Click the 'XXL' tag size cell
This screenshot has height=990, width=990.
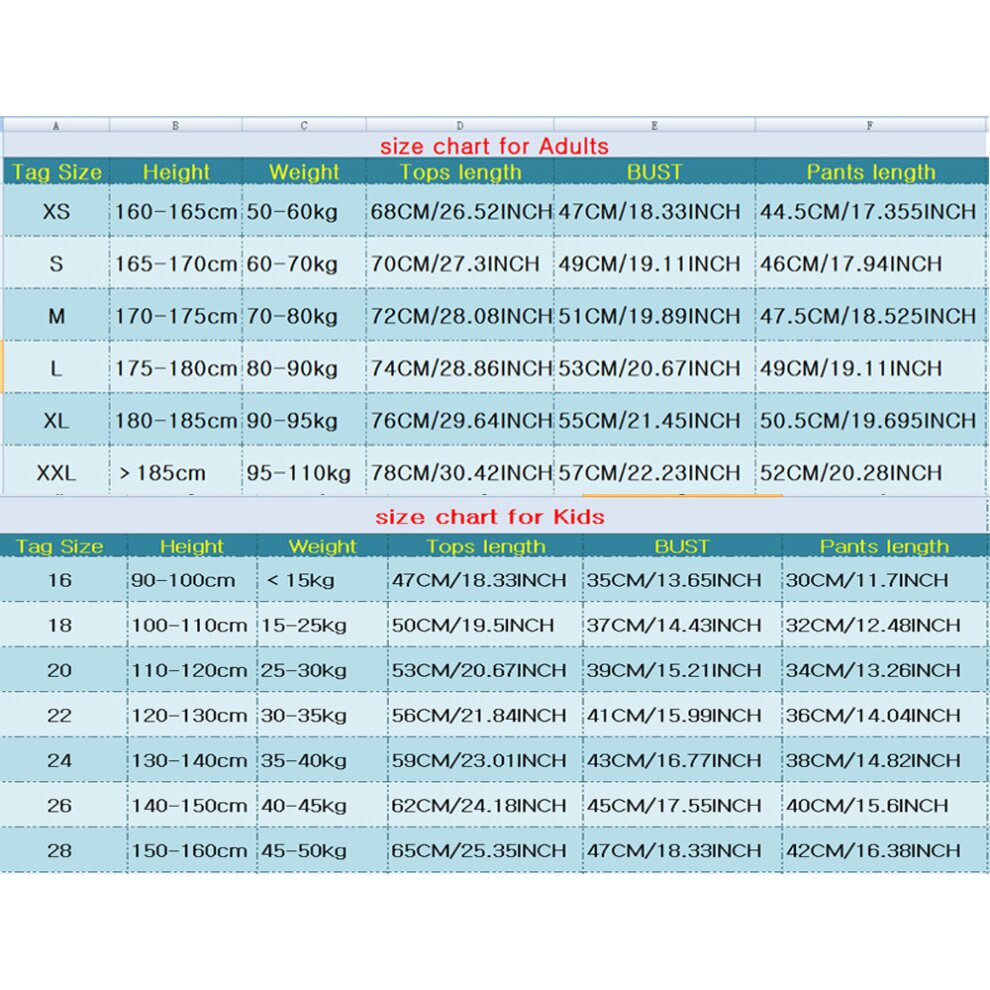click(56, 471)
